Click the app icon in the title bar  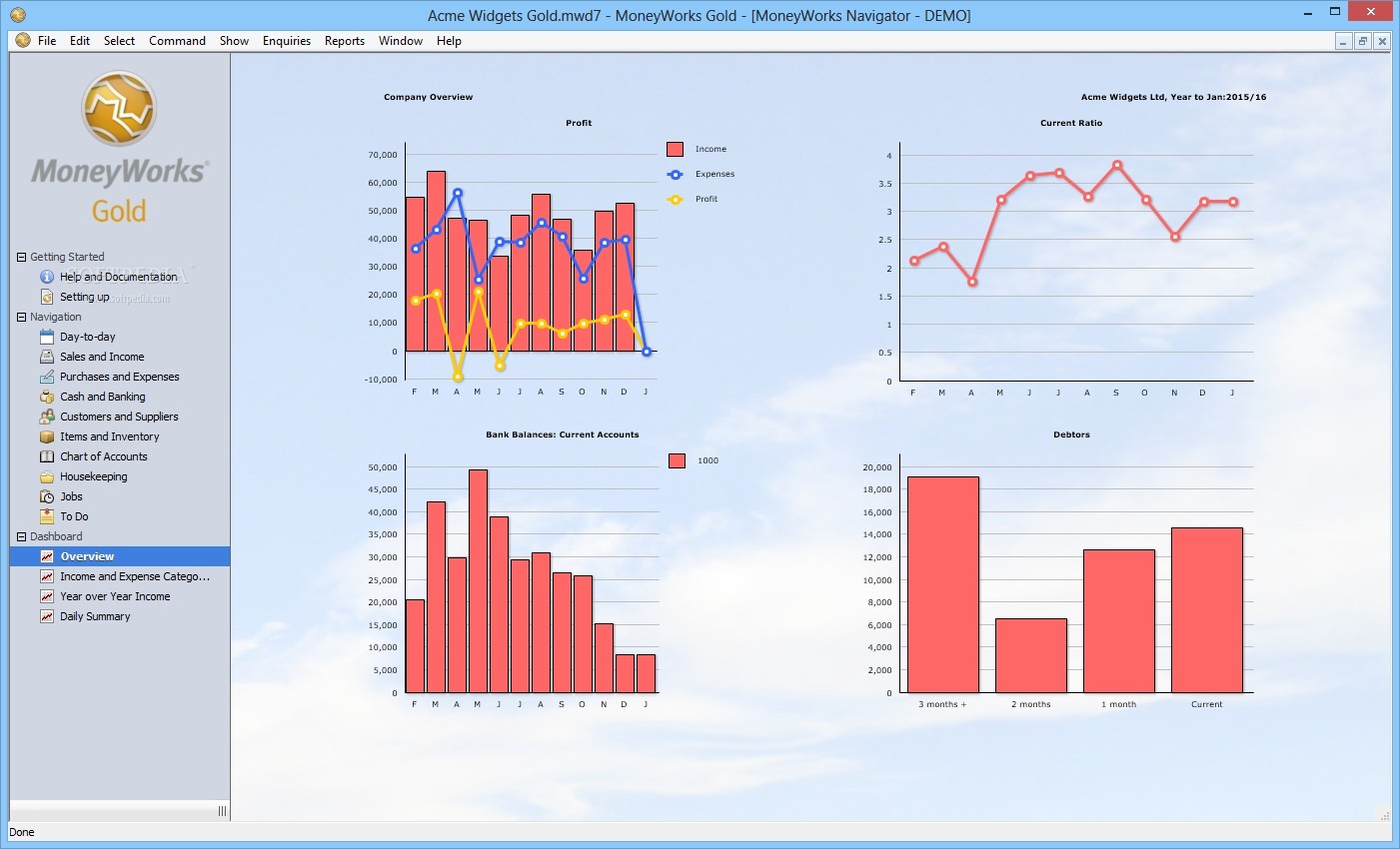point(17,15)
